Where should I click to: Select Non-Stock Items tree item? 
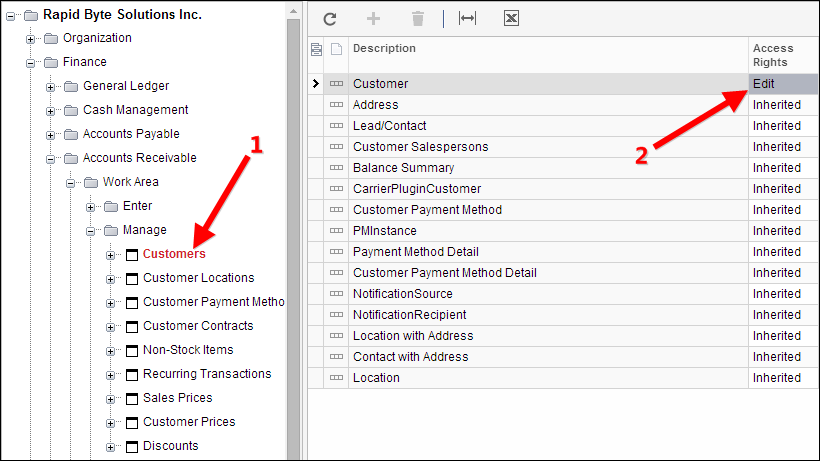tap(188, 350)
